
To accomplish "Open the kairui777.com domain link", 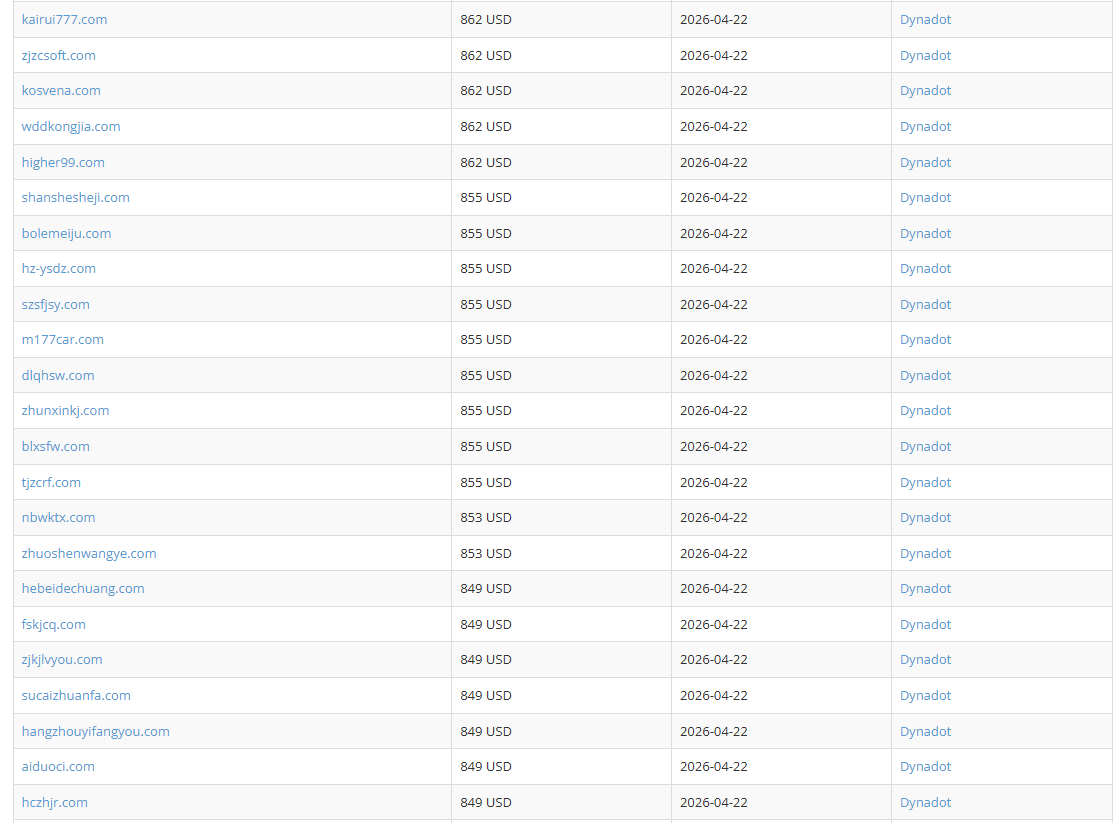I will point(65,20).
